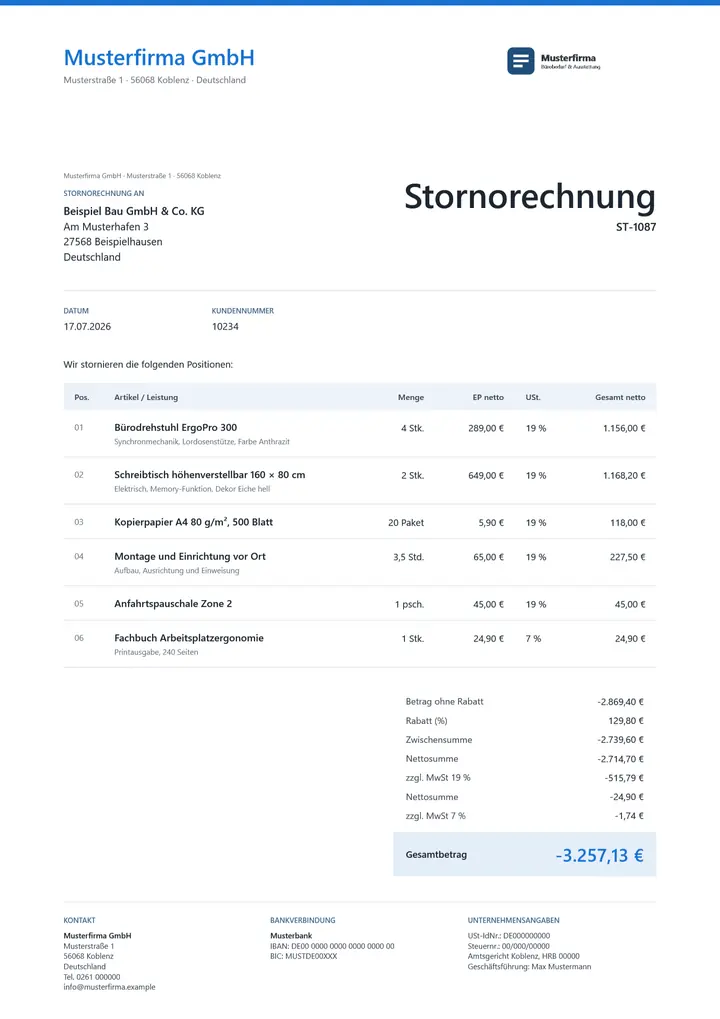Screen dimensions: 720x1019
Task: Select Zwischensumme value -2.739,60 €
Action: tap(621, 740)
